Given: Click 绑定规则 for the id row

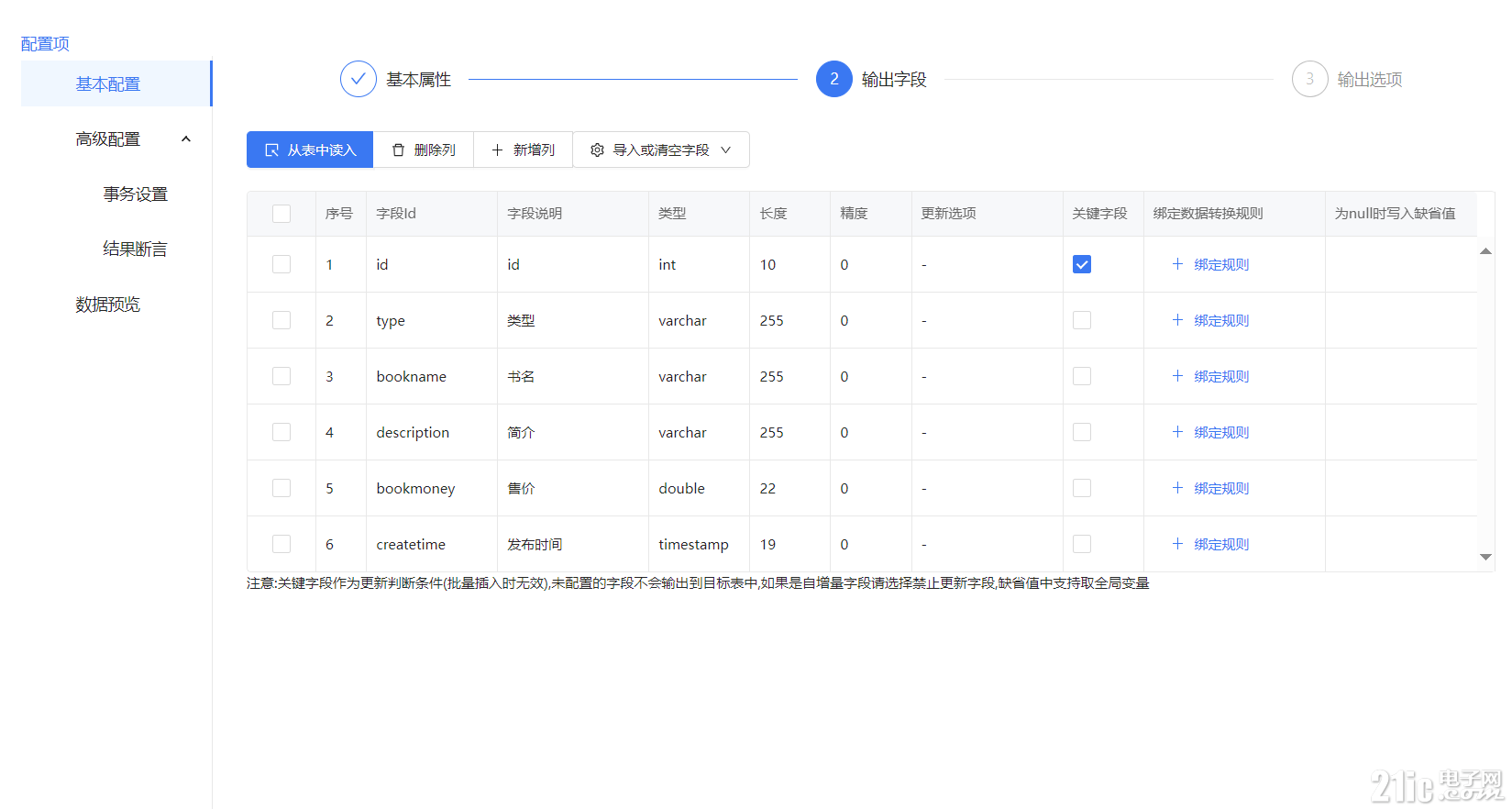Looking at the screenshot, I should point(1210,264).
